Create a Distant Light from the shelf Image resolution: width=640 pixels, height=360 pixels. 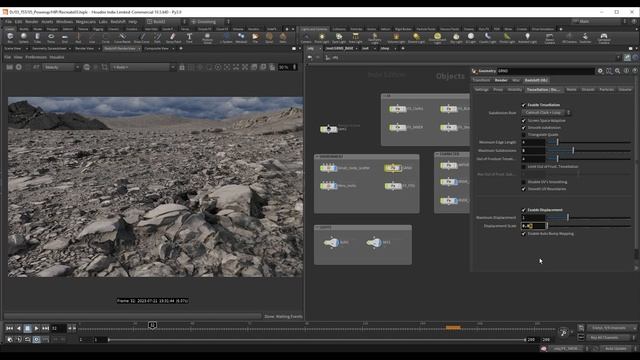click(416, 38)
